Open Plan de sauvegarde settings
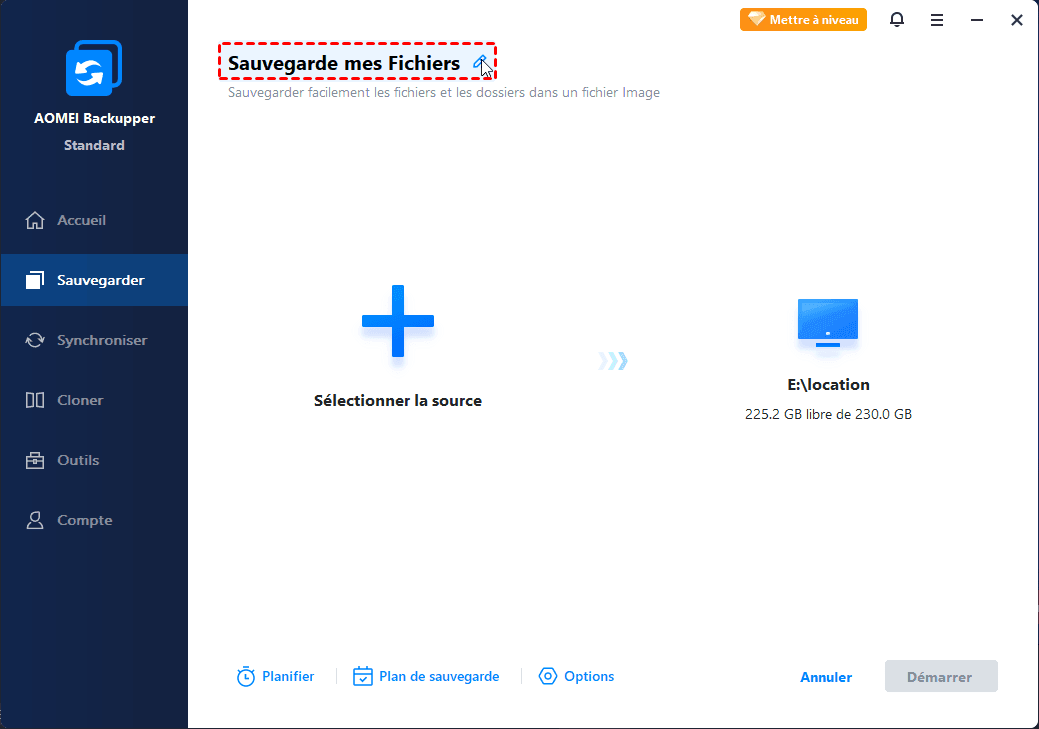The width and height of the screenshot is (1039, 729). tap(426, 677)
